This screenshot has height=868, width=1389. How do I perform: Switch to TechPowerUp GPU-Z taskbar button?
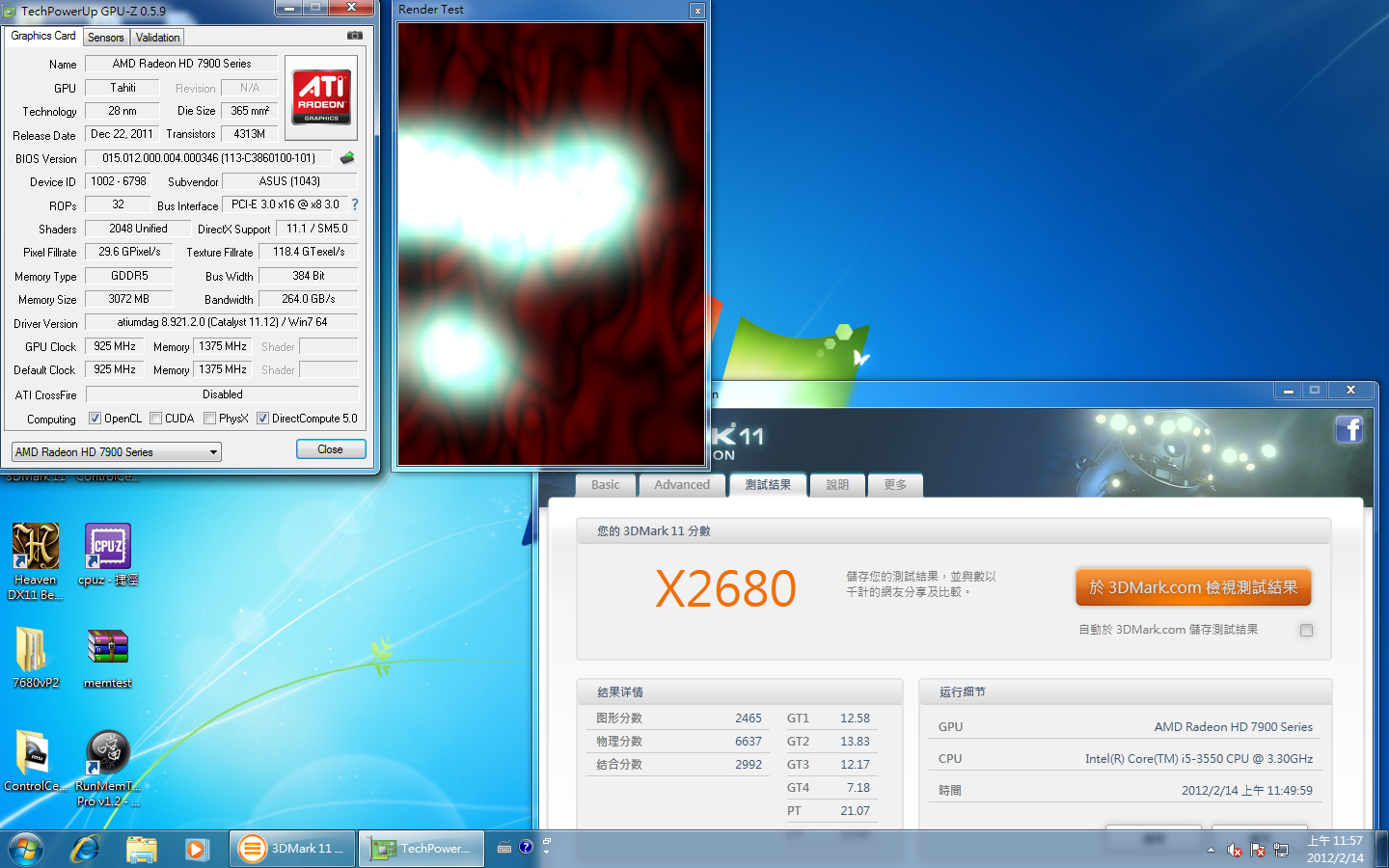click(x=422, y=849)
